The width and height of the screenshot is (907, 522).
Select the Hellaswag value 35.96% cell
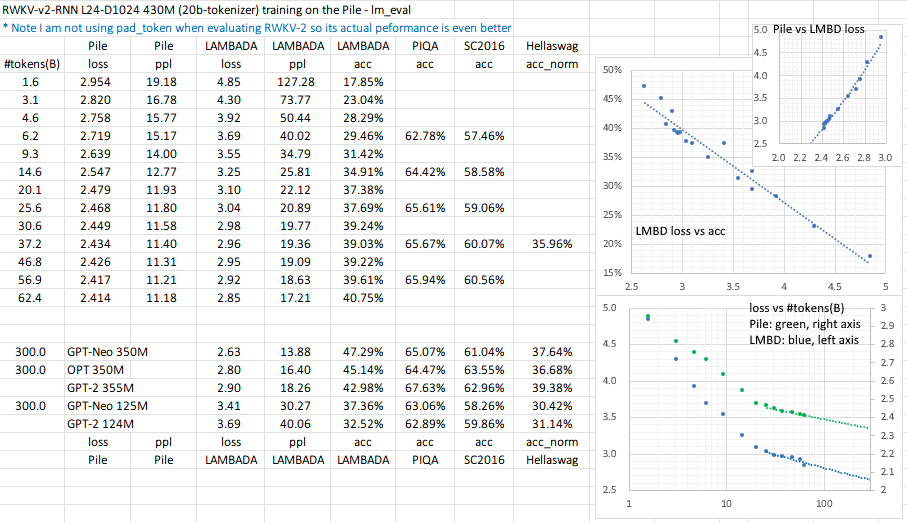(x=551, y=243)
